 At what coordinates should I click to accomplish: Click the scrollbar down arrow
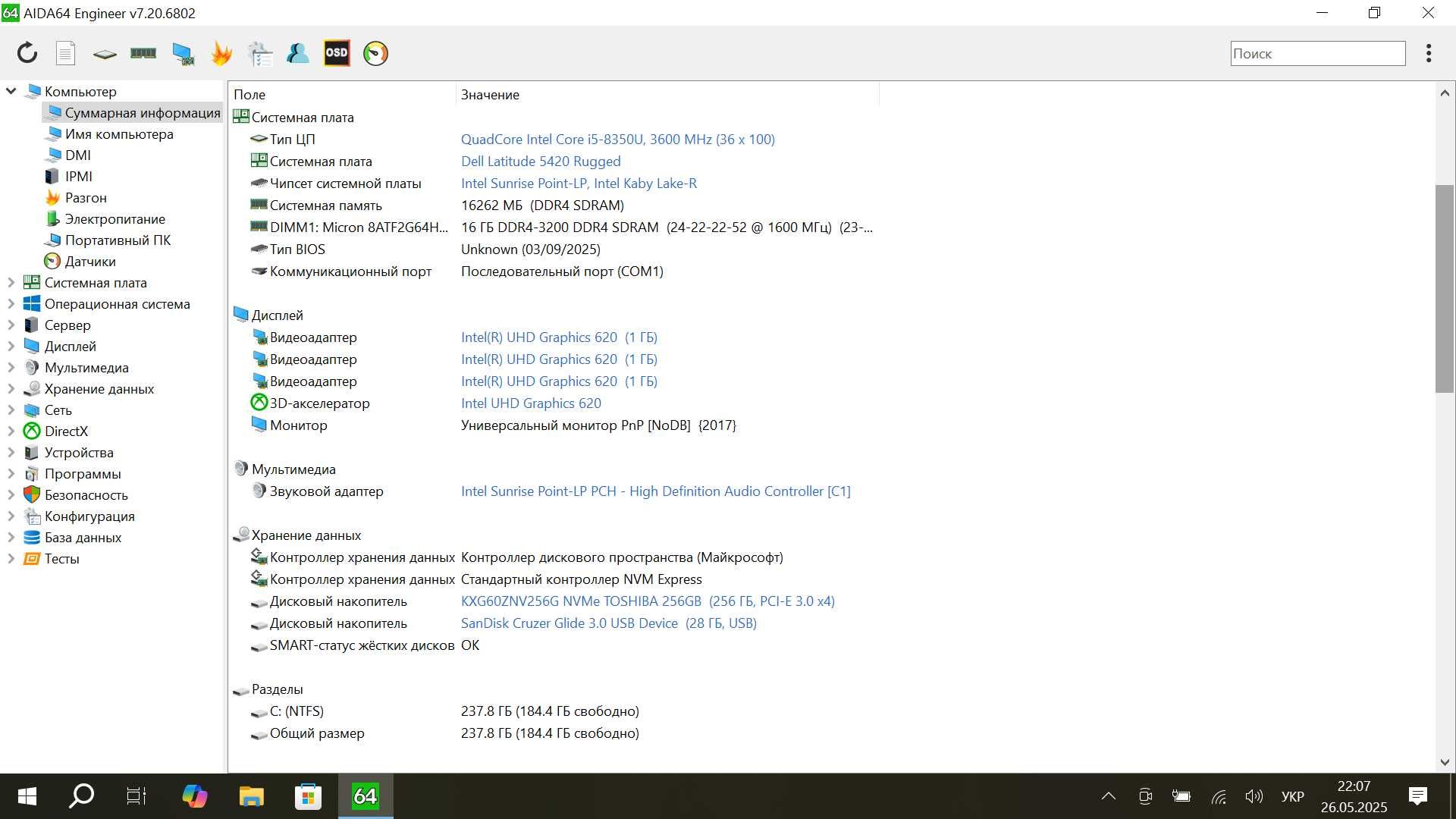click(x=1444, y=762)
